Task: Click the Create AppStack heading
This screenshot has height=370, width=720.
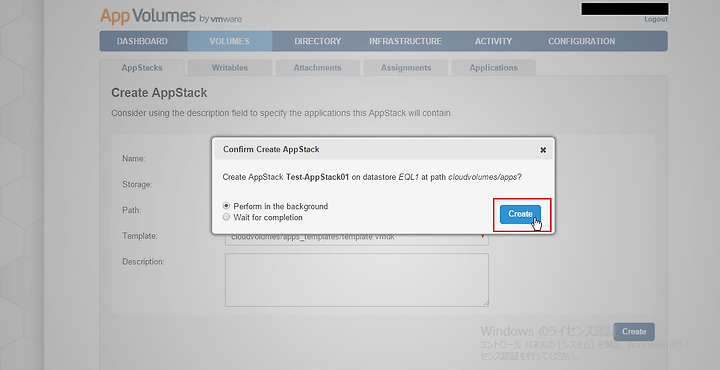Action: pos(159,93)
